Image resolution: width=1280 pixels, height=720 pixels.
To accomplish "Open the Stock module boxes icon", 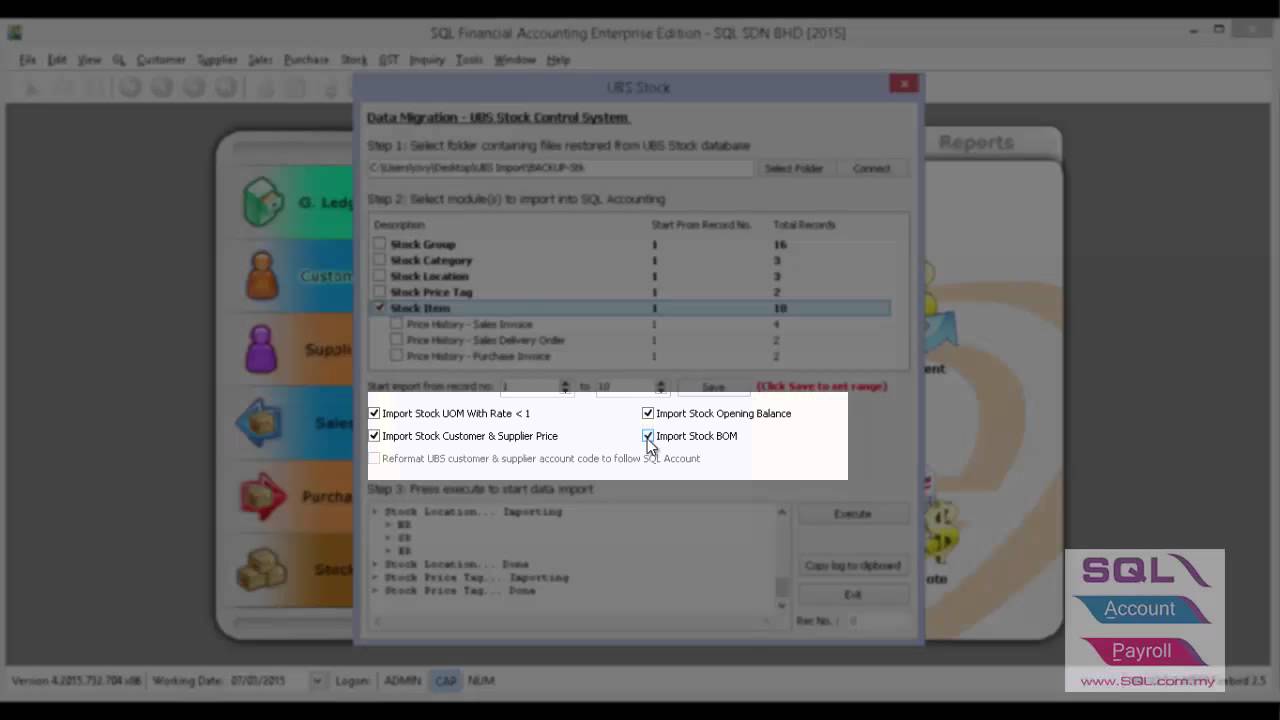I will (x=261, y=569).
